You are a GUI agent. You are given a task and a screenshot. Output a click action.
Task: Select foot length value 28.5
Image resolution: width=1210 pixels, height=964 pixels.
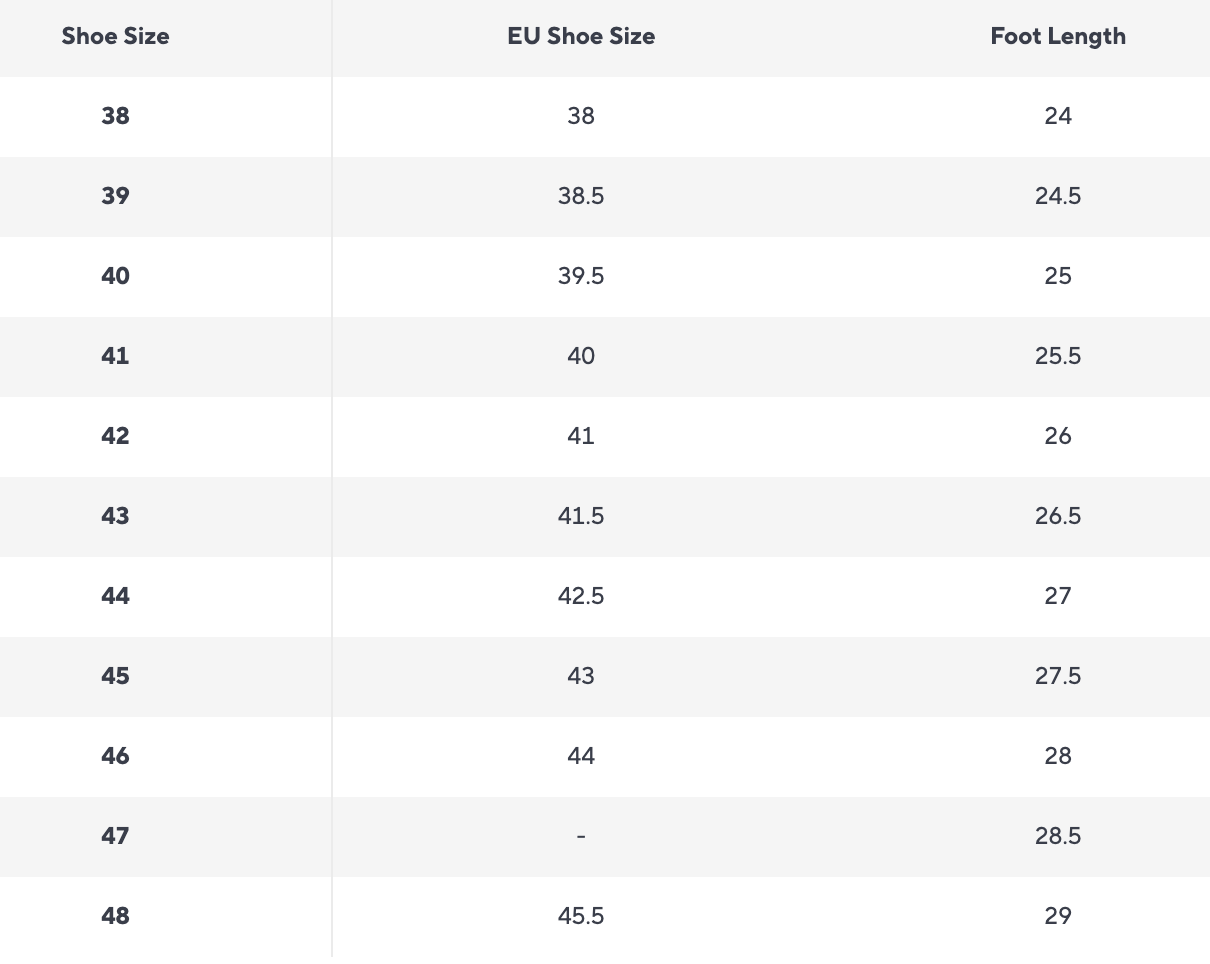coord(1058,836)
